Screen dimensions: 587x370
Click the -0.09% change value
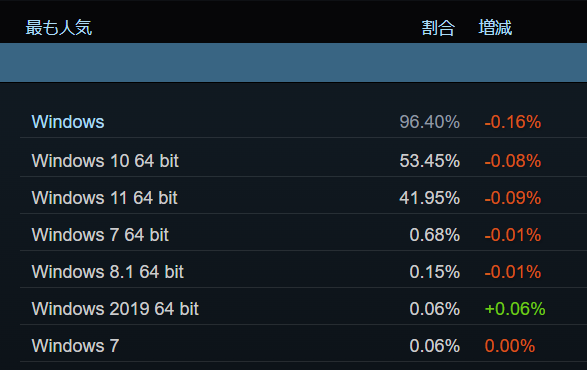point(513,198)
